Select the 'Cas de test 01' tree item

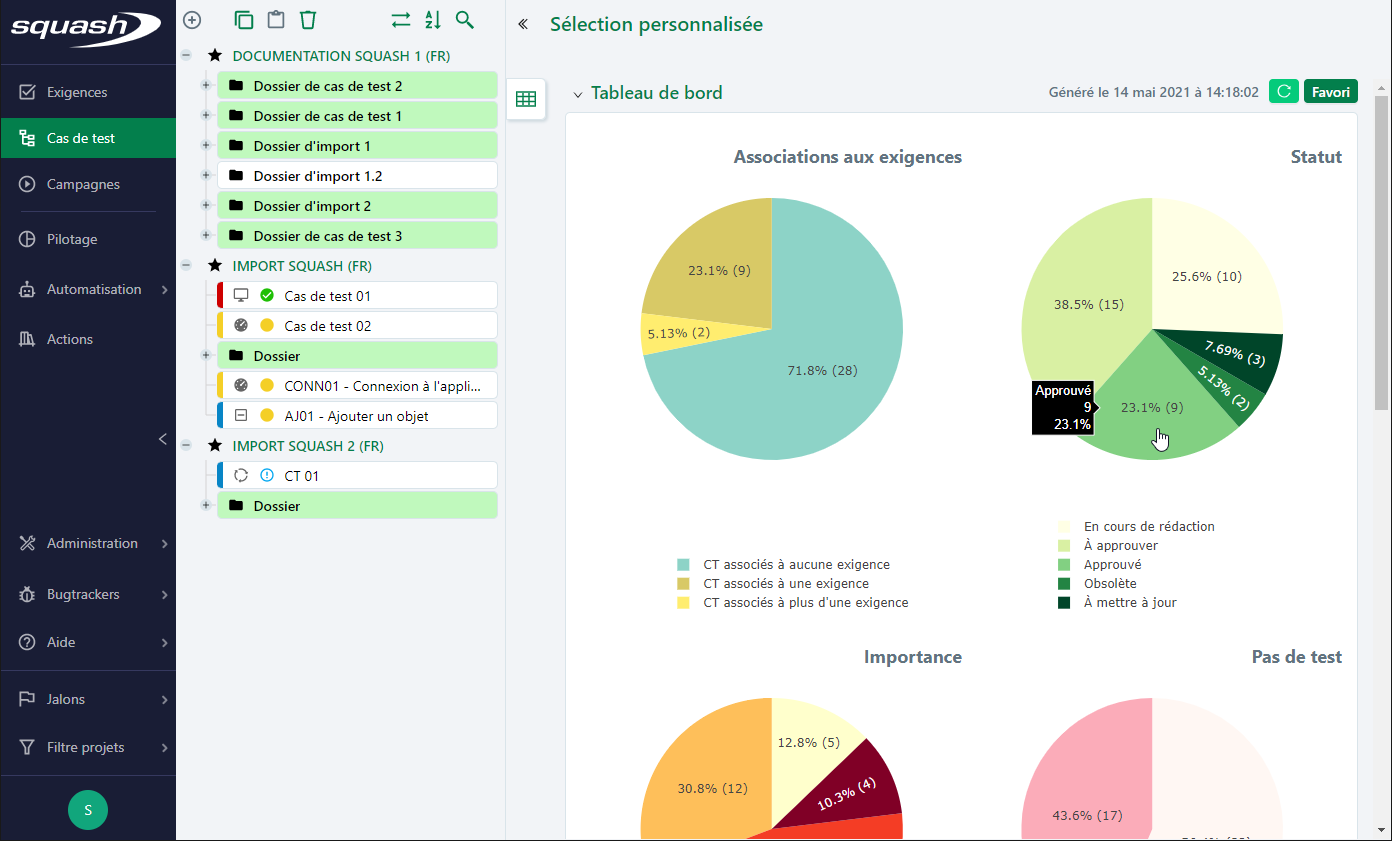pyautogui.click(x=327, y=296)
